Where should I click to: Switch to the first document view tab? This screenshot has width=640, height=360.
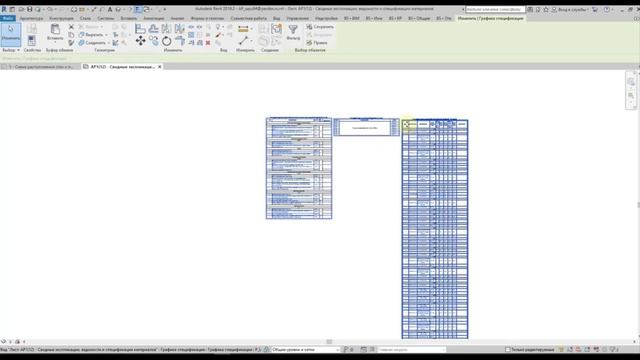40,67
